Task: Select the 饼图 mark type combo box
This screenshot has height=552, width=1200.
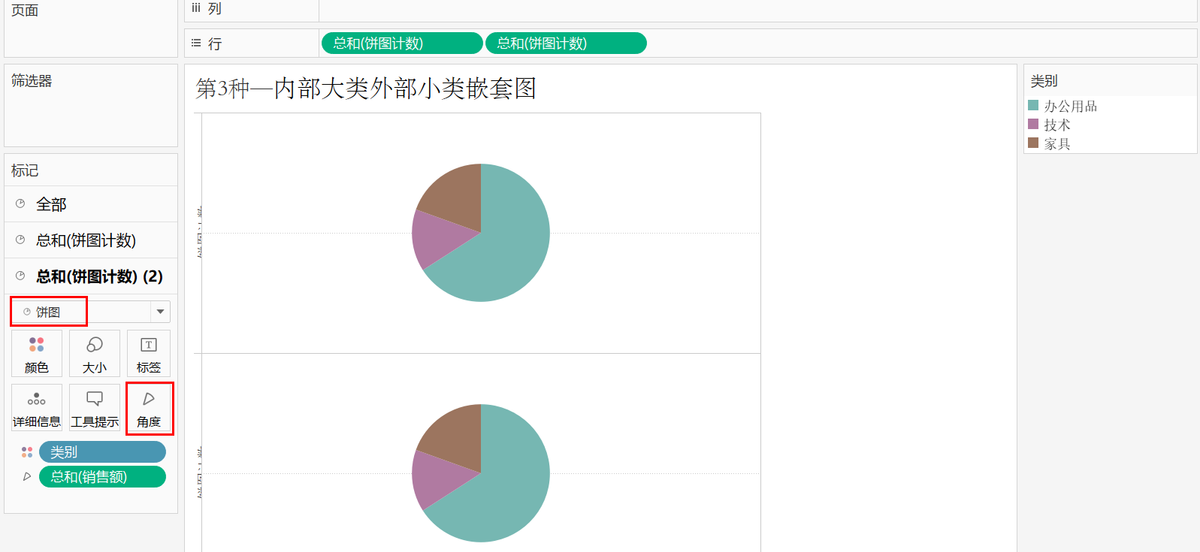Action: tap(80, 312)
